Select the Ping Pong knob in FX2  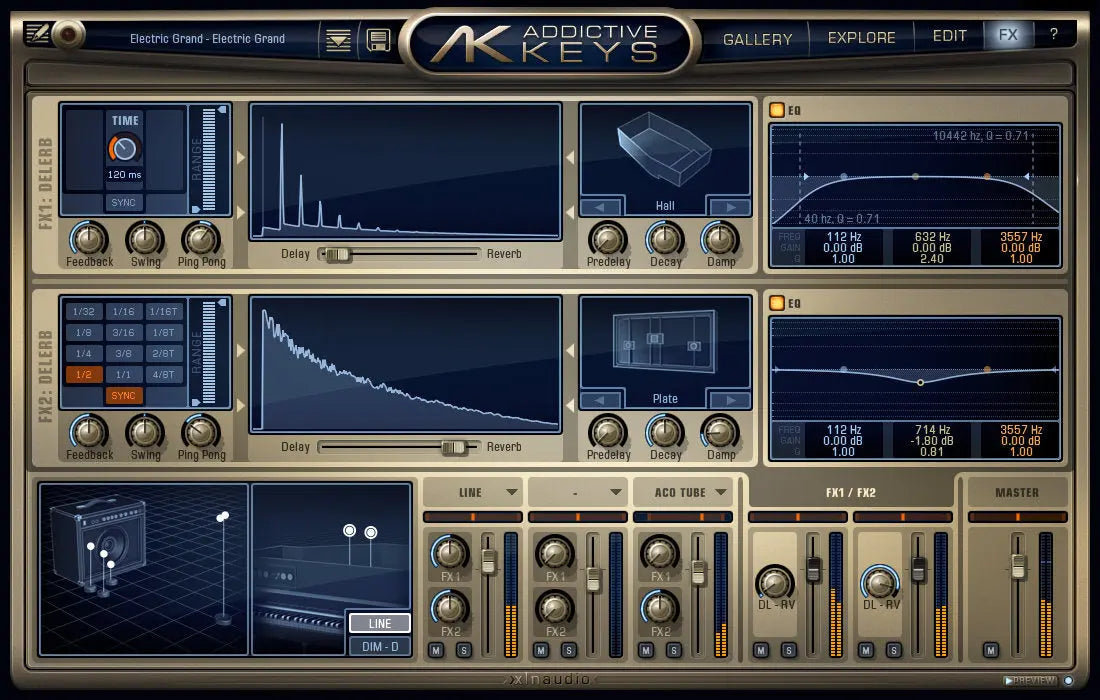click(x=202, y=432)
